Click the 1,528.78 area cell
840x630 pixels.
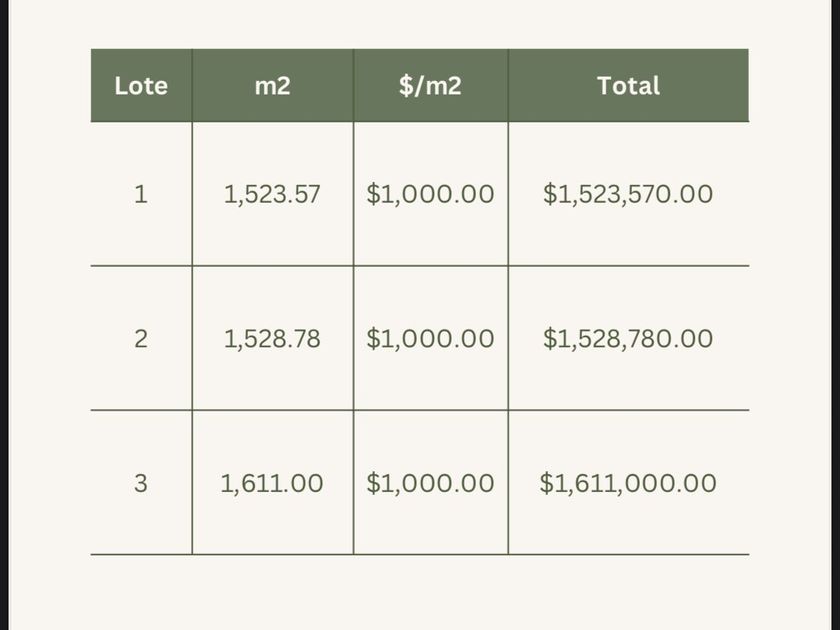tap(272, 338)
